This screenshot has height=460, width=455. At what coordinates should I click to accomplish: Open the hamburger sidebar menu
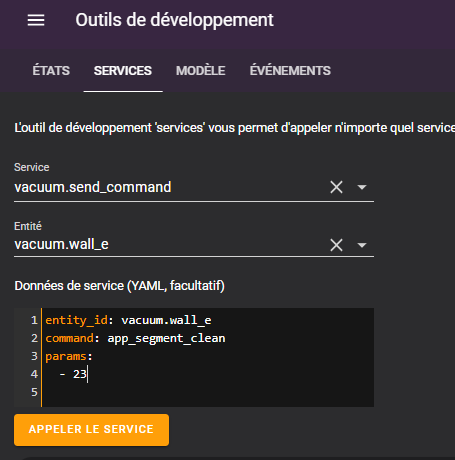[36, 20]
